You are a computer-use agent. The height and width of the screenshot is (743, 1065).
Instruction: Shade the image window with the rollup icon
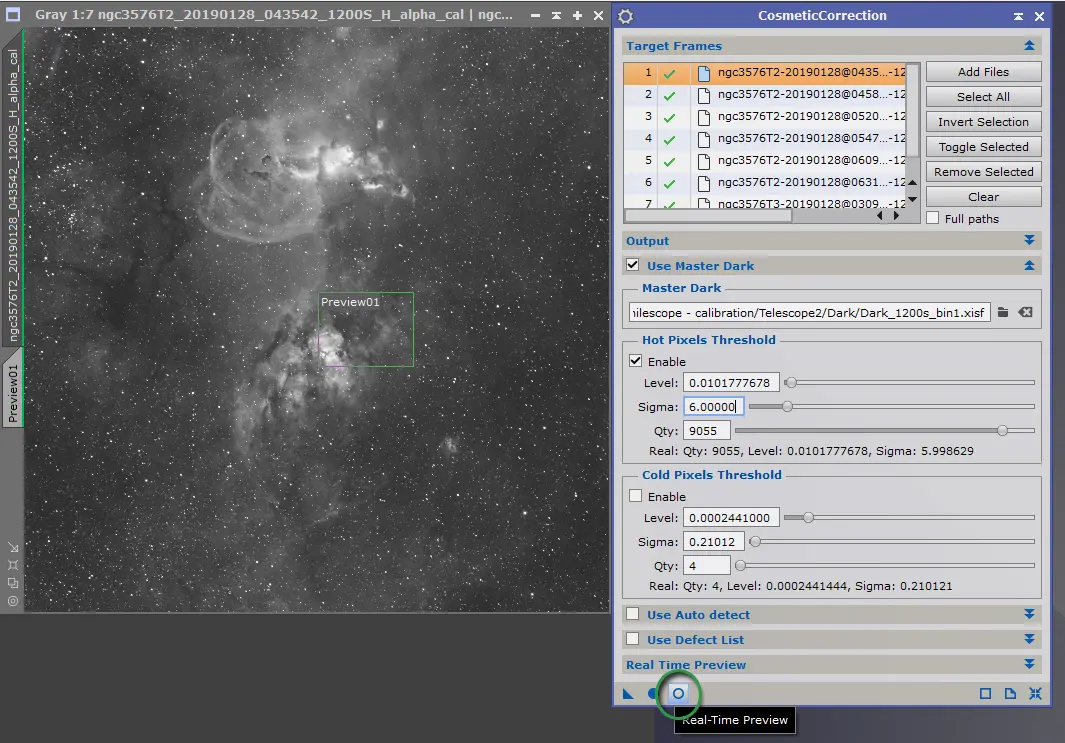pos(556,15)
